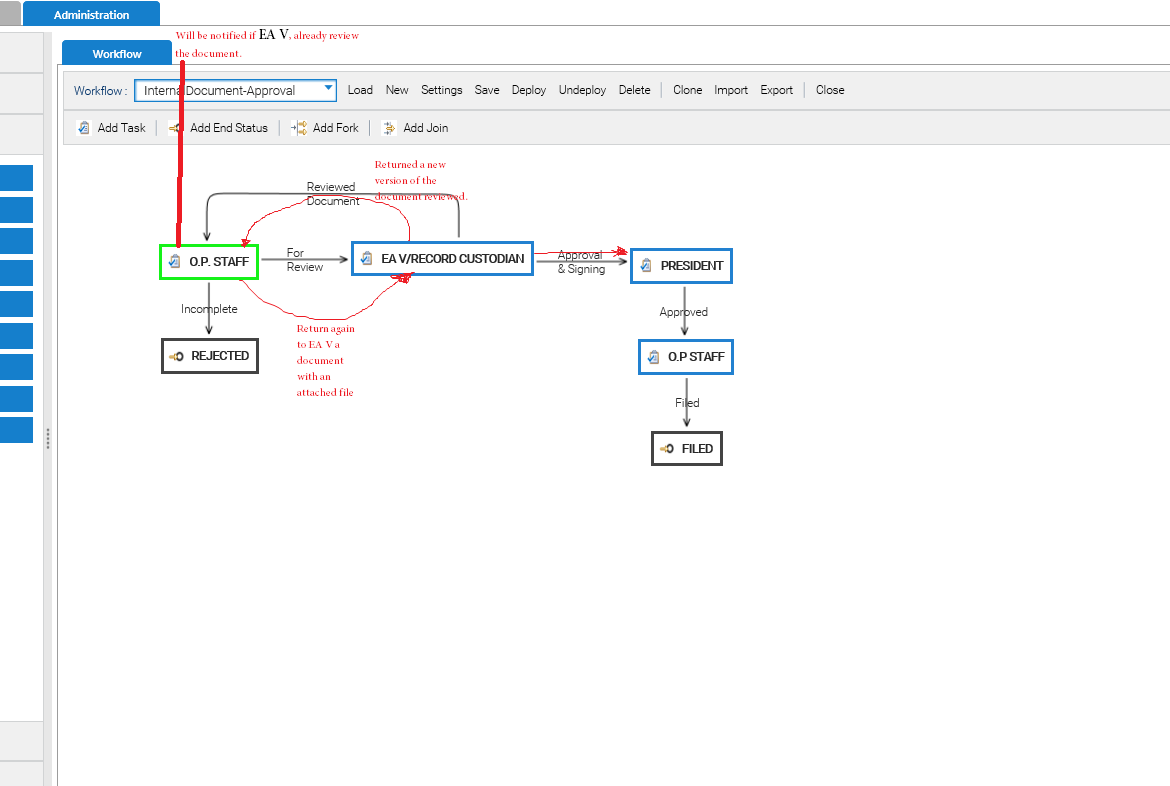Select the FILED end status node

coord(686,449)
